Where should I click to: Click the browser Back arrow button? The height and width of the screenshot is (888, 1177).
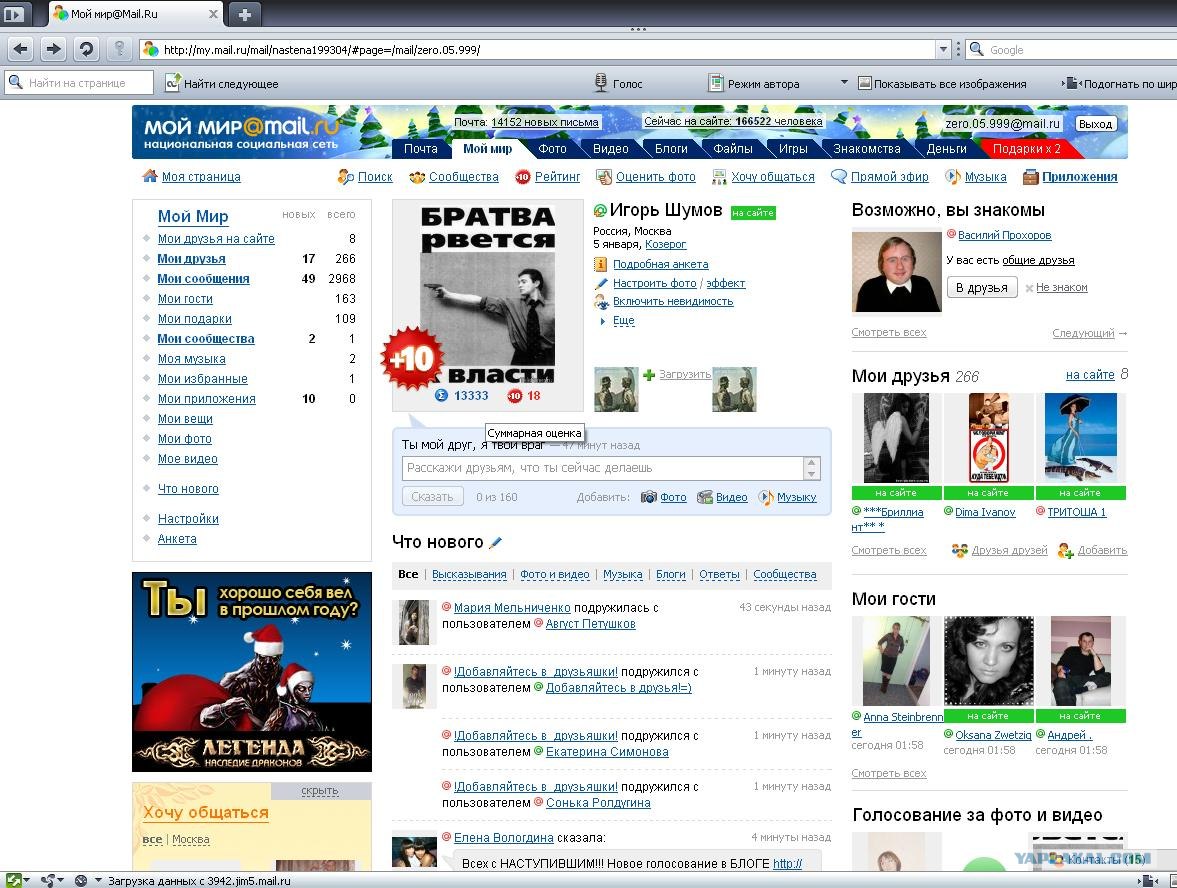click(x=20, y=50)
